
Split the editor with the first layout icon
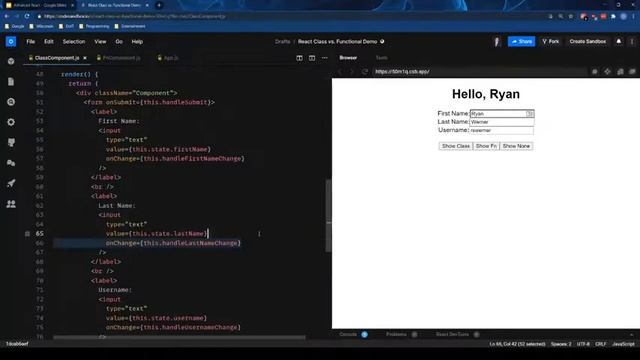point(299,58)
